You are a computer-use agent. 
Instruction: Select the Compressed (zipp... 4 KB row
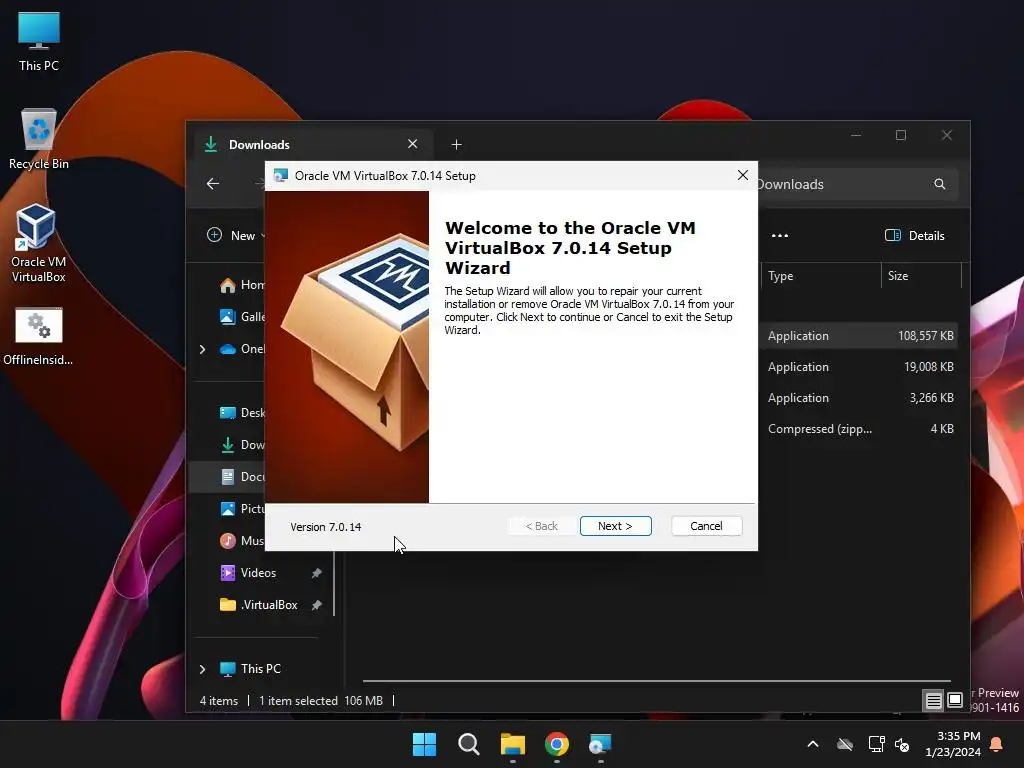858,429
